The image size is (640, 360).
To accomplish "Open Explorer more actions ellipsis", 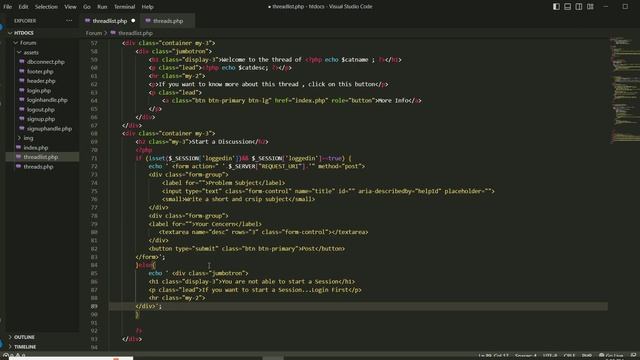I will tap(69, 21).
